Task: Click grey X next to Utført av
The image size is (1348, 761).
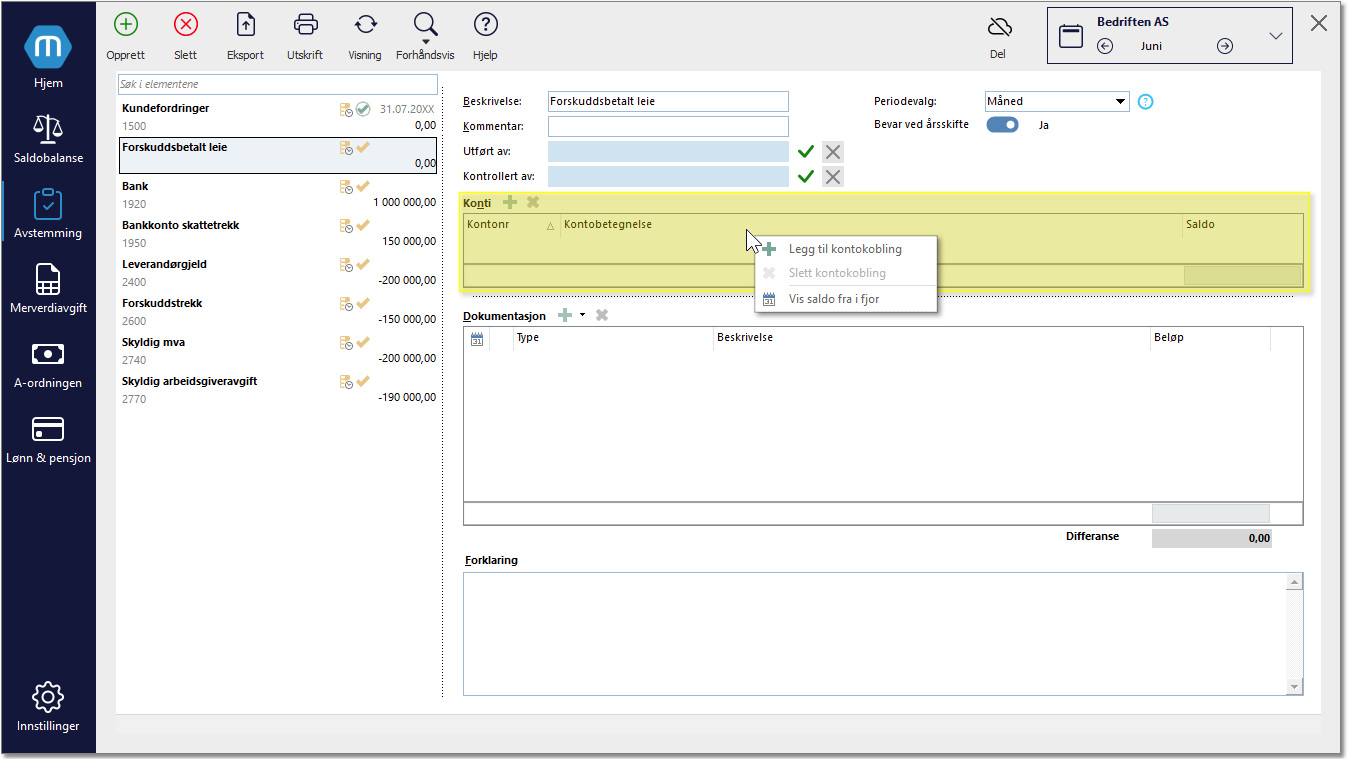Action: (x=833, y=152)
